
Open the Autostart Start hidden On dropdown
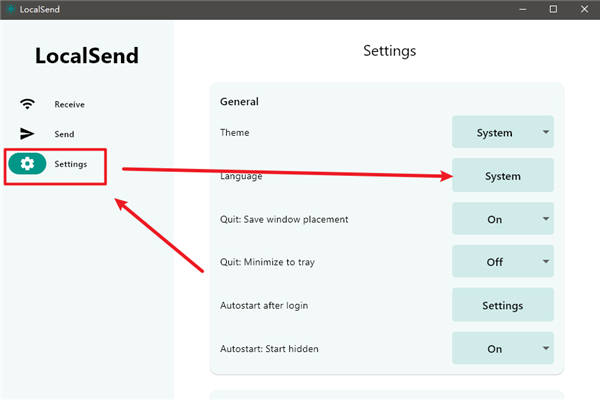coord(502,349)
